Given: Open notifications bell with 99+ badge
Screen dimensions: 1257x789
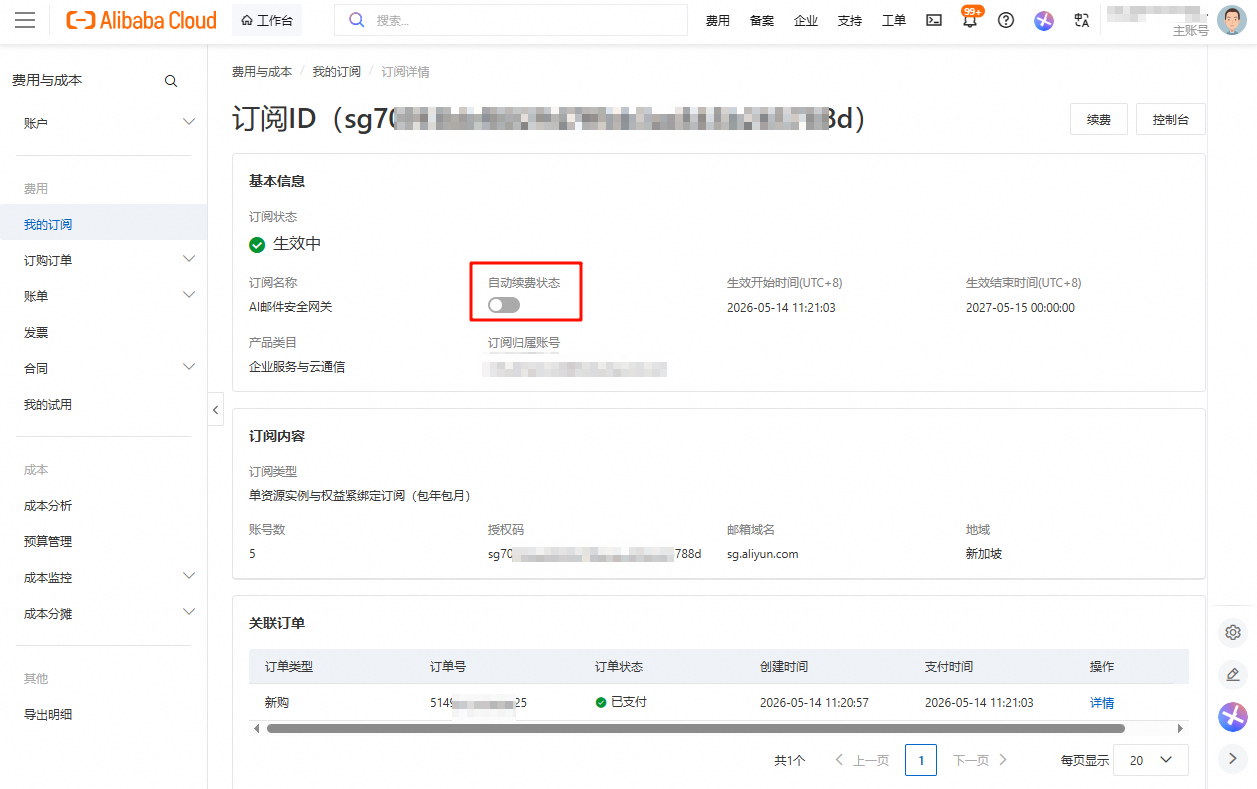Looking at the screenshot, I should tap(970, 19).
